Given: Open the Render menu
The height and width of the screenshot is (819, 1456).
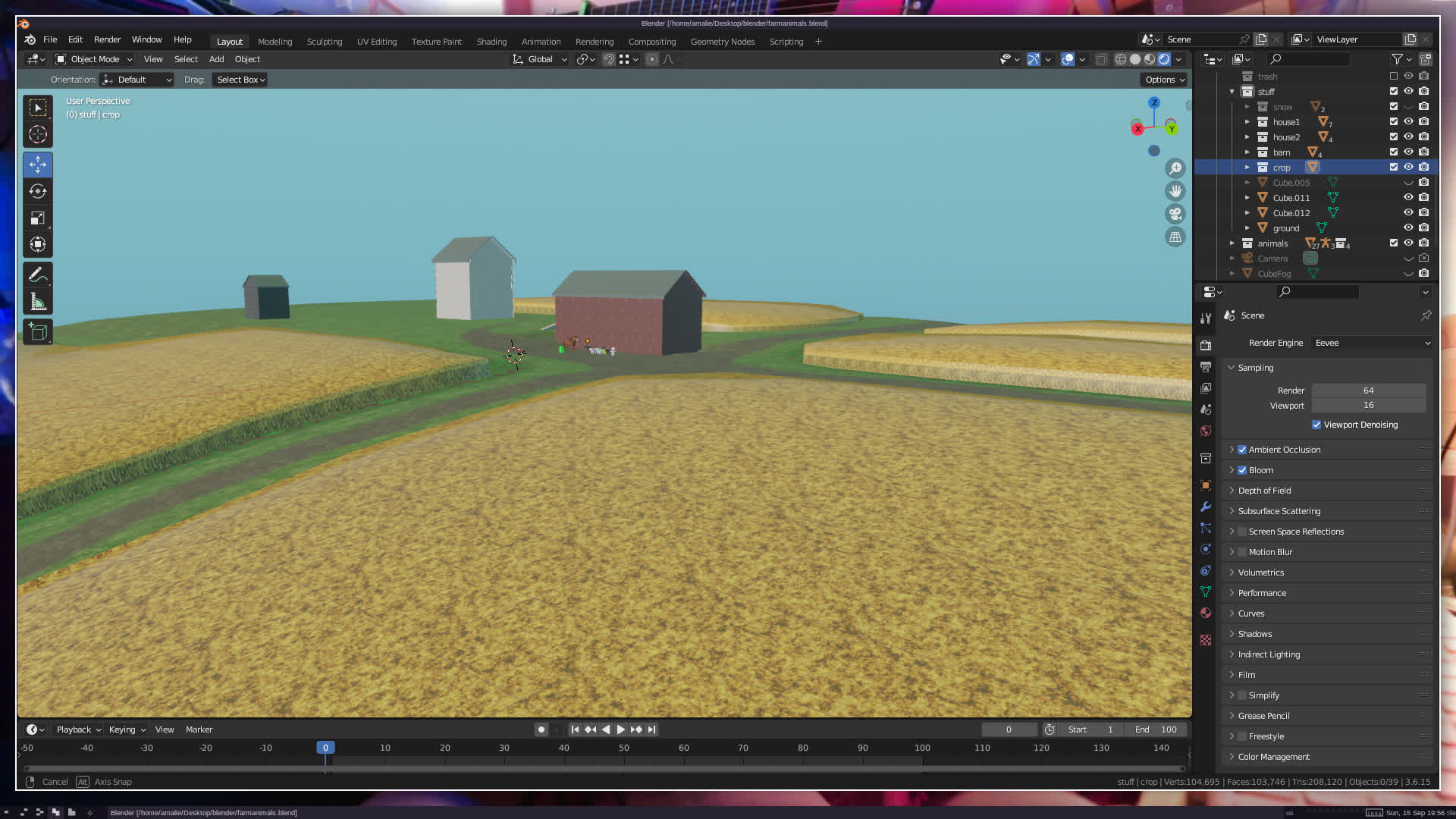Looking at the screenshot, I should [x=107, y=39].
